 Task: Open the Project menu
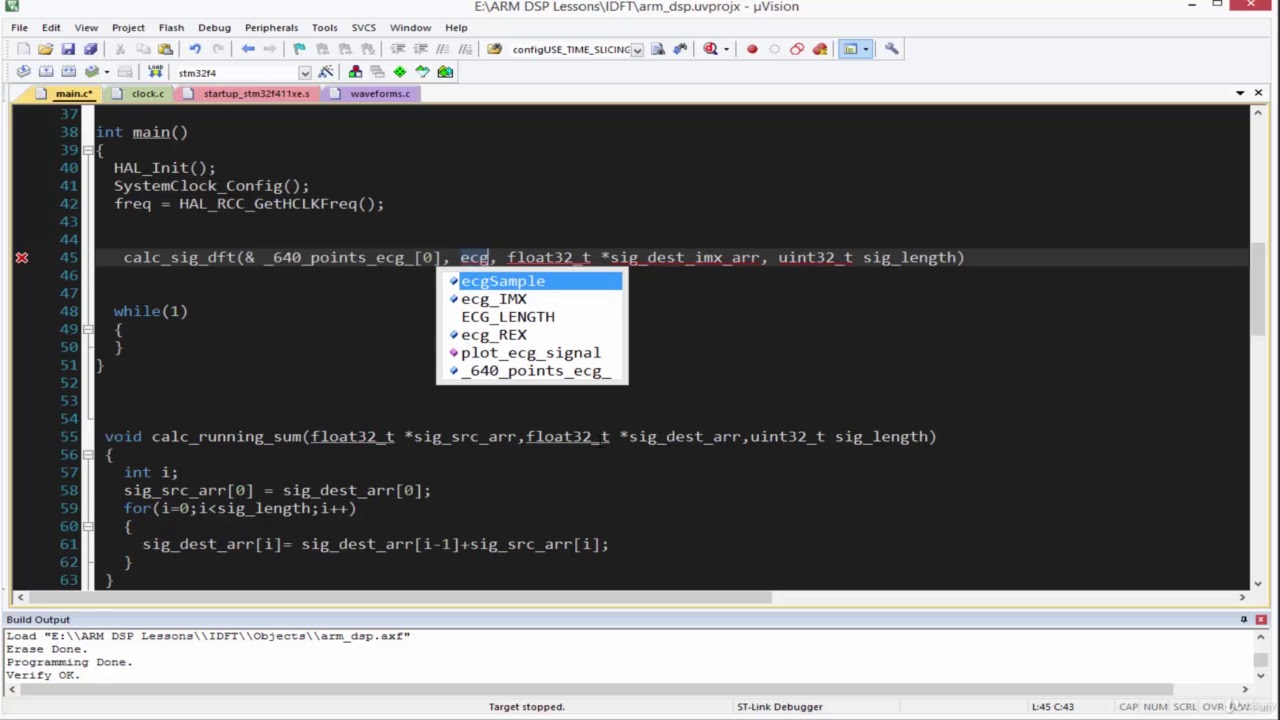tap(128, 27)
